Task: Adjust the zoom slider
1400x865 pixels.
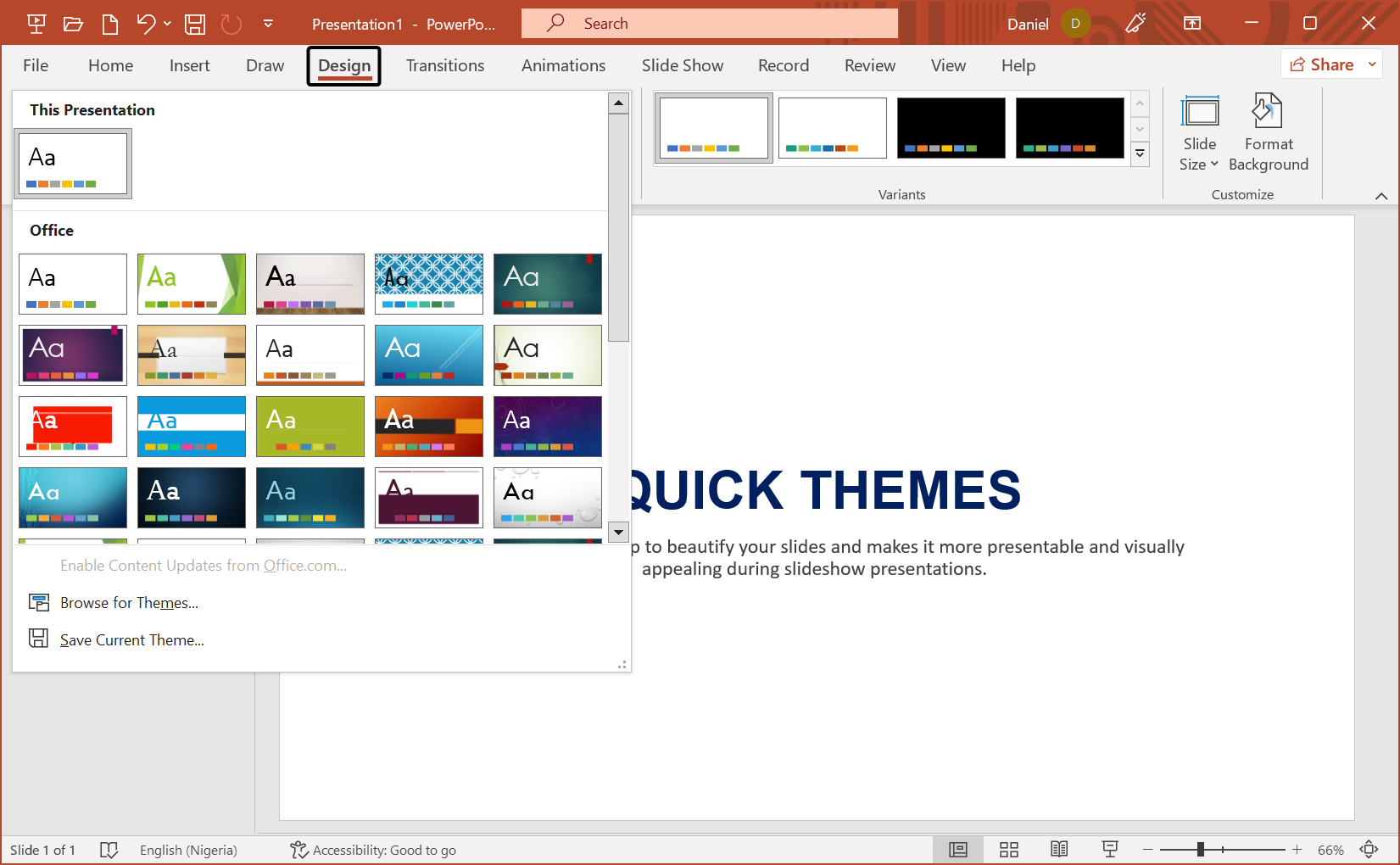Action: [x=1202, y=849]
